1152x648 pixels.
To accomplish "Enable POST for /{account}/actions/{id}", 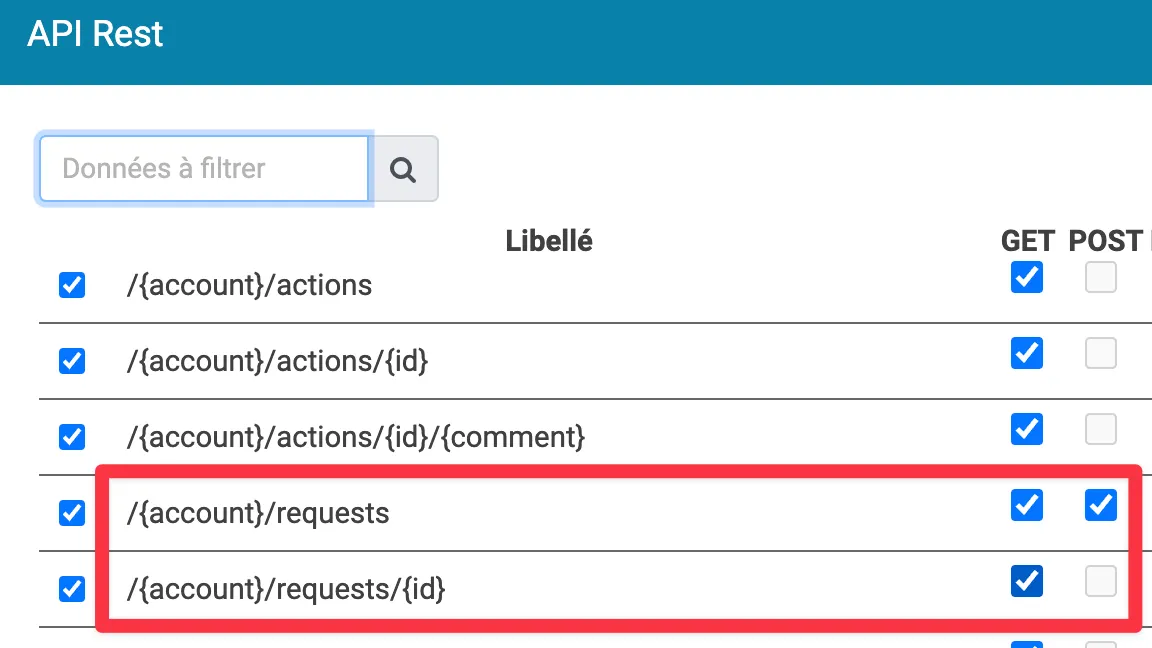I will (x=1100, y=353).
